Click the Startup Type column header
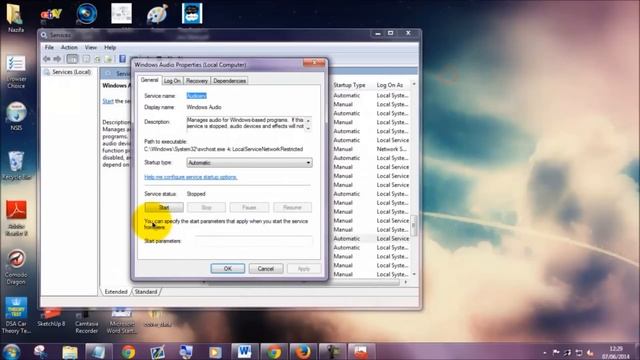The width and height of the screenshot is (640, 360). click(x=349, y=85)
